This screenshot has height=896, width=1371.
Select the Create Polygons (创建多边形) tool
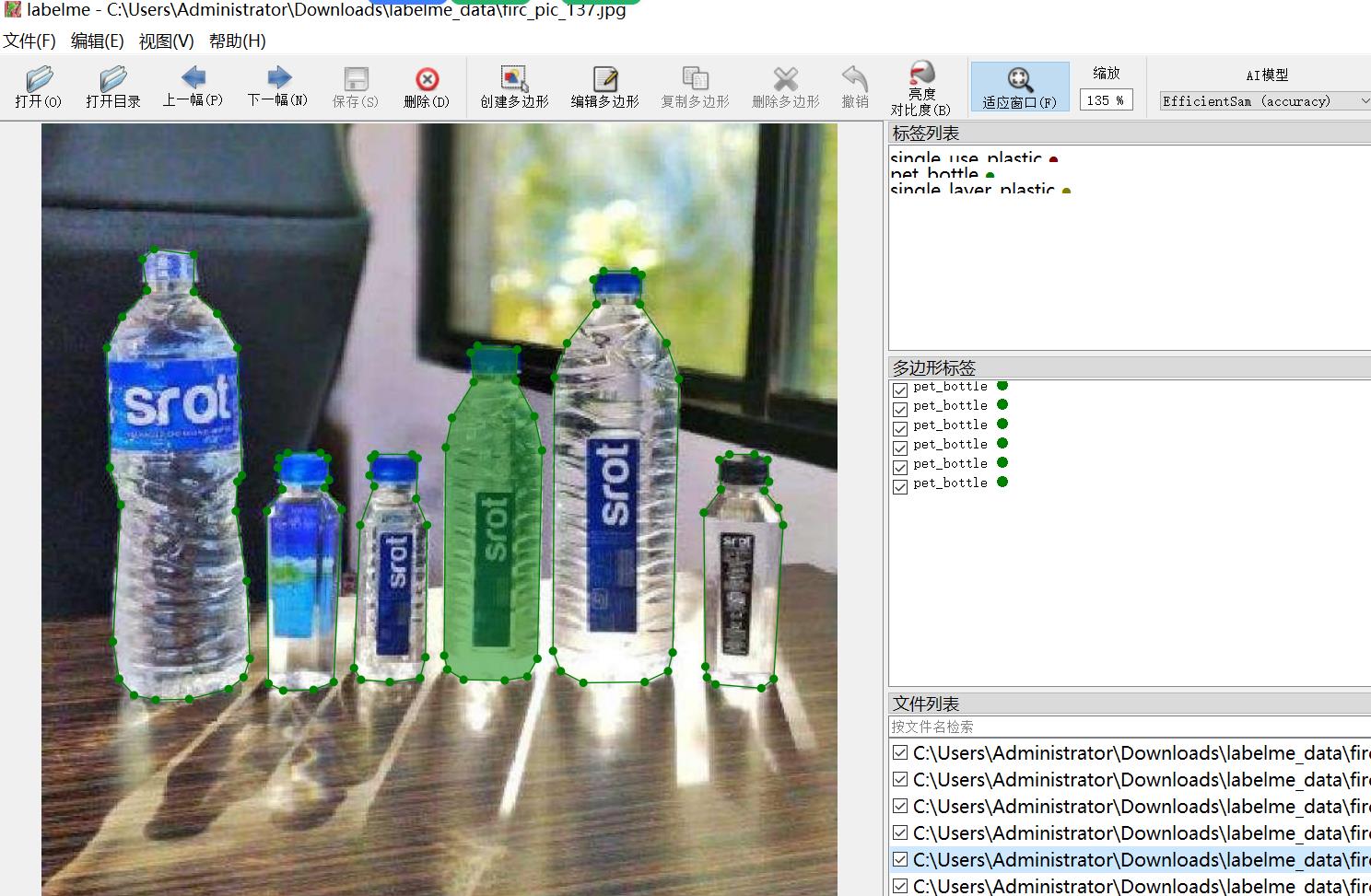(514, 87)
